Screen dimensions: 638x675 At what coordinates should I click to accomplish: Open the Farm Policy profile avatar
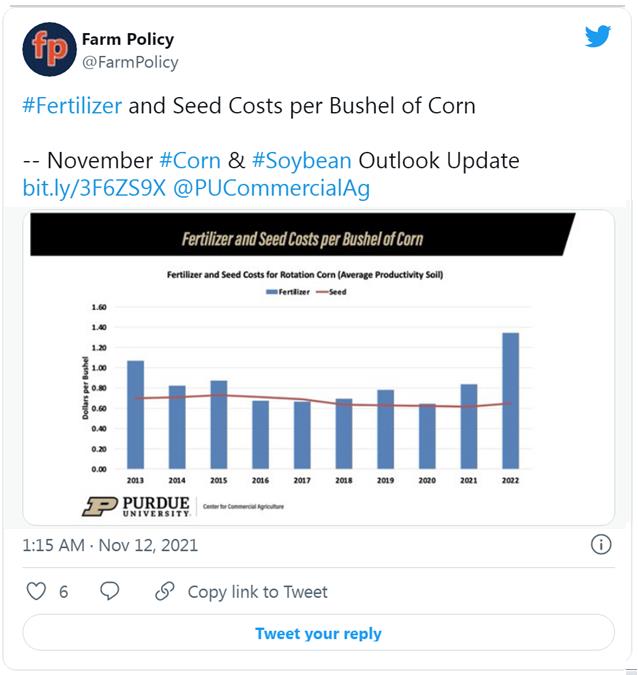point(50,50)
